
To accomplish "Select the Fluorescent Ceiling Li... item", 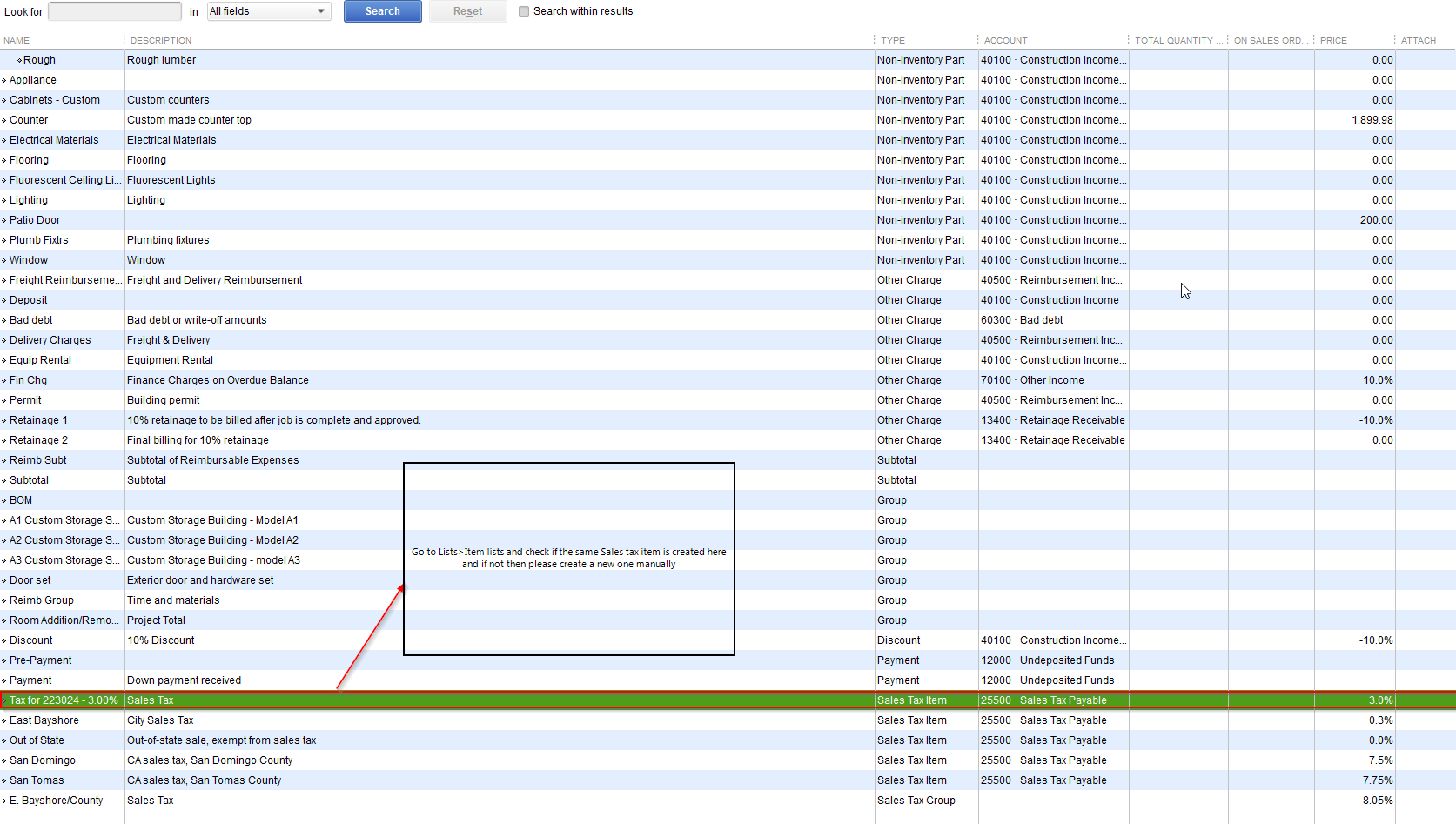I will point(65,180).
